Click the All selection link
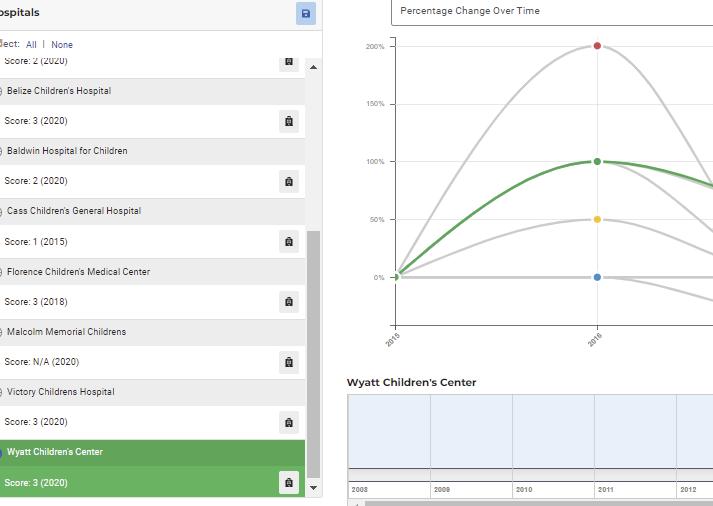 [32, 45]
